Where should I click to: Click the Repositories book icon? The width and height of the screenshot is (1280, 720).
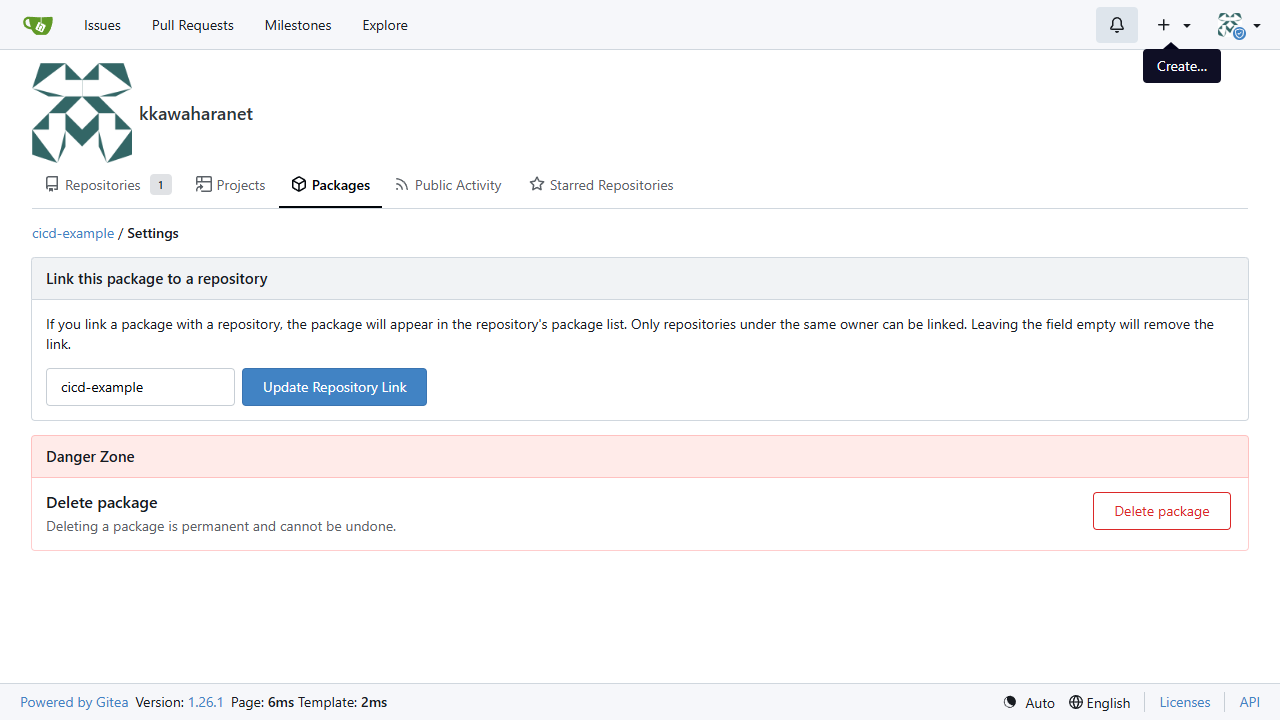52,184
